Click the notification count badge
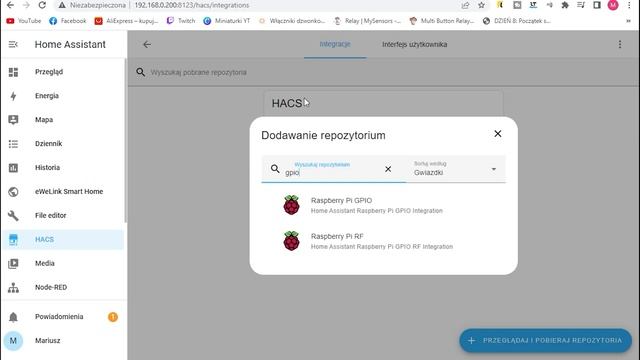The image size is (640, 360). click(113, 317)
